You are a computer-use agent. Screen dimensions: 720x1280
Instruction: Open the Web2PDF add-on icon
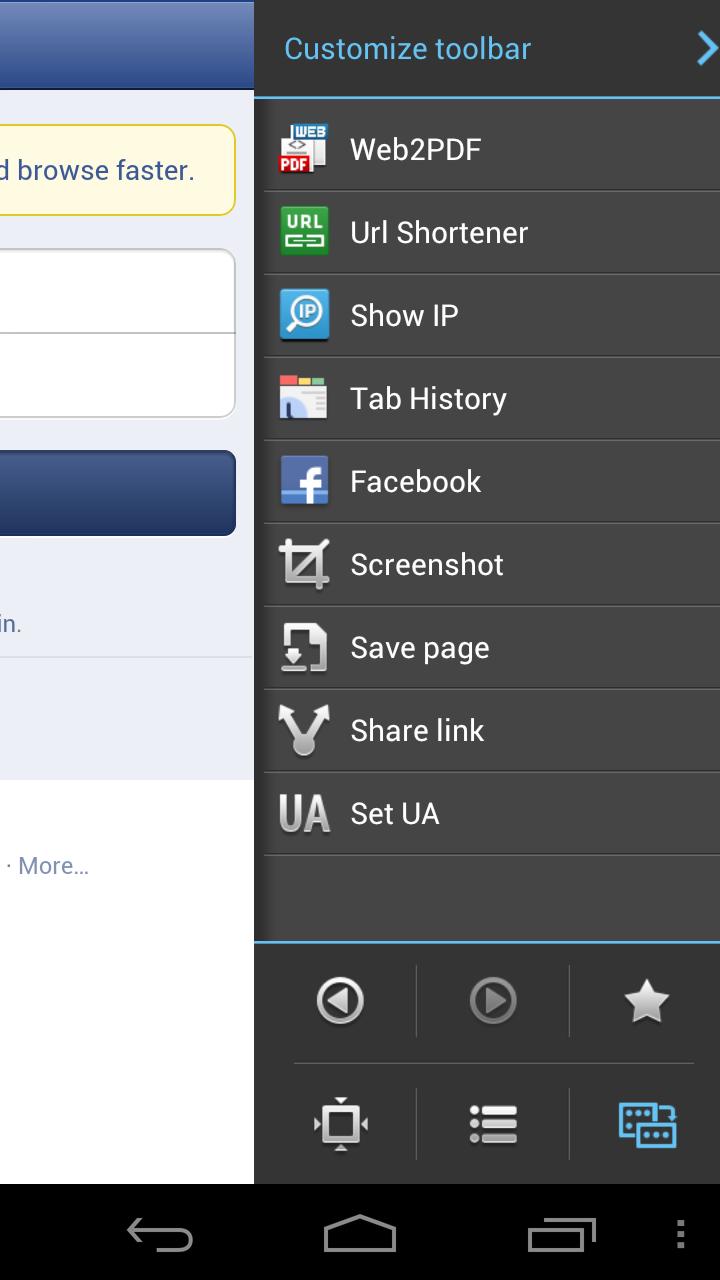pyautogui.click(x=304, y=149)
